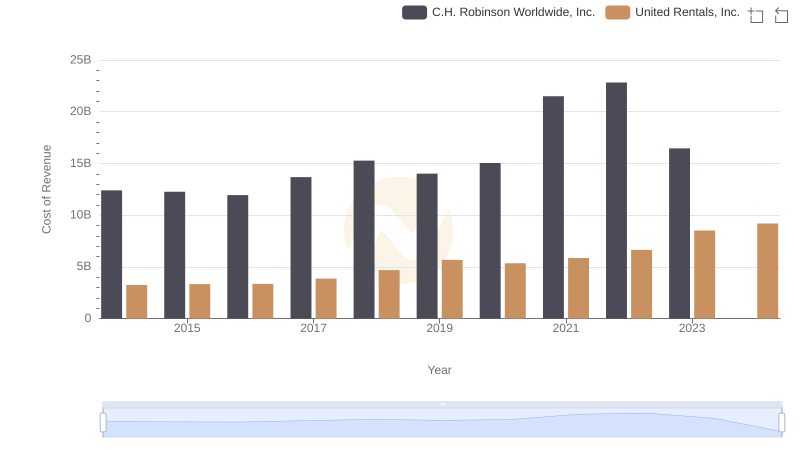Click the data zoom top drag bar

tap(442, 404)
